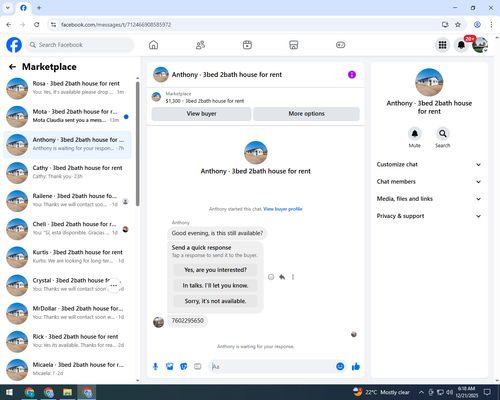This screenshot has height=400, width=500.
Task: Click the phone number message 7602295650
Action: click(187, 321)
